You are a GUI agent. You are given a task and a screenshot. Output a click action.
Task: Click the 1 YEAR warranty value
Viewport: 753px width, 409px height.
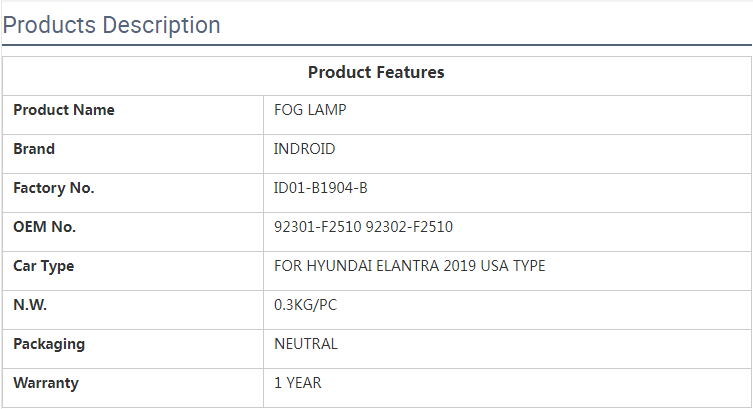point(298,383)
